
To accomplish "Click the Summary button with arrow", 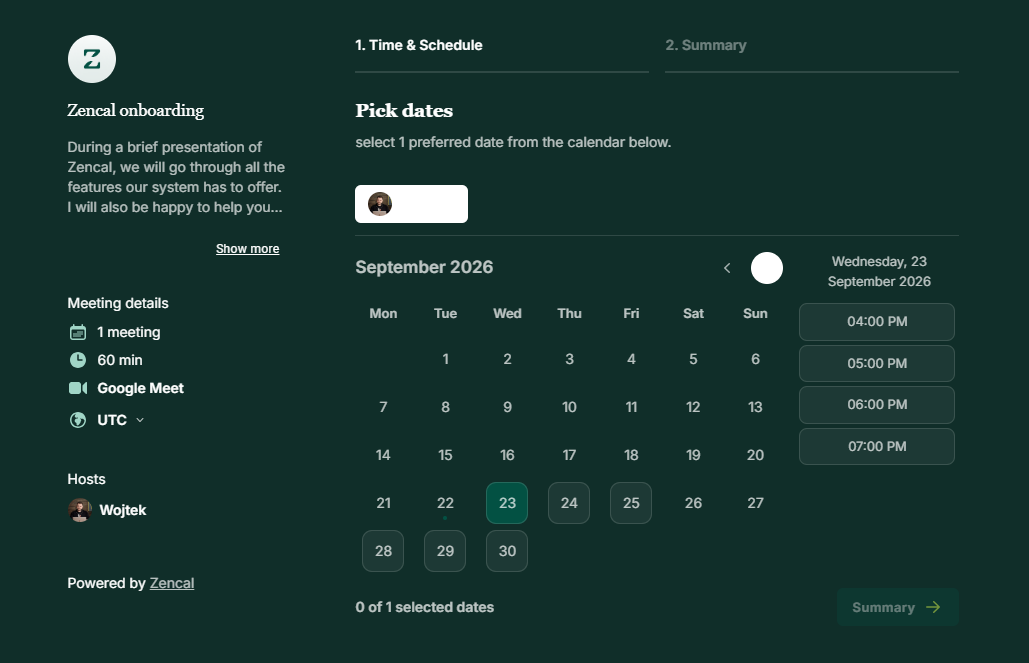I will pyautogui.click(x=897, y=607).
